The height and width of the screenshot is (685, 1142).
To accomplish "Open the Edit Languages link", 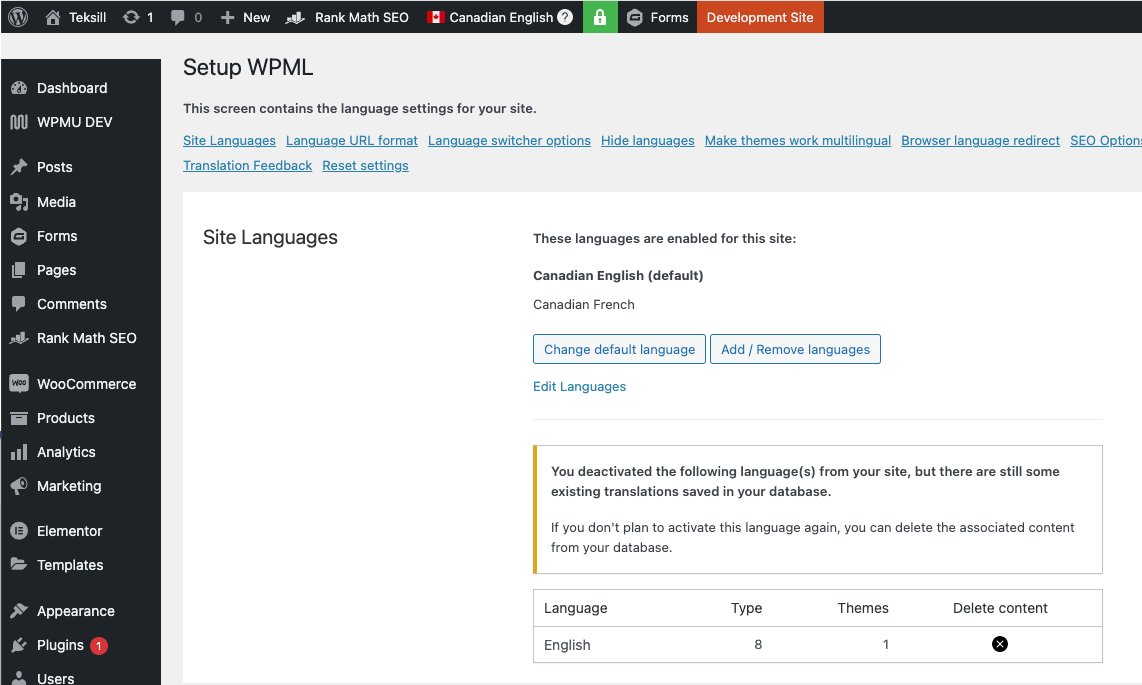I will click(x=580, y=387).
